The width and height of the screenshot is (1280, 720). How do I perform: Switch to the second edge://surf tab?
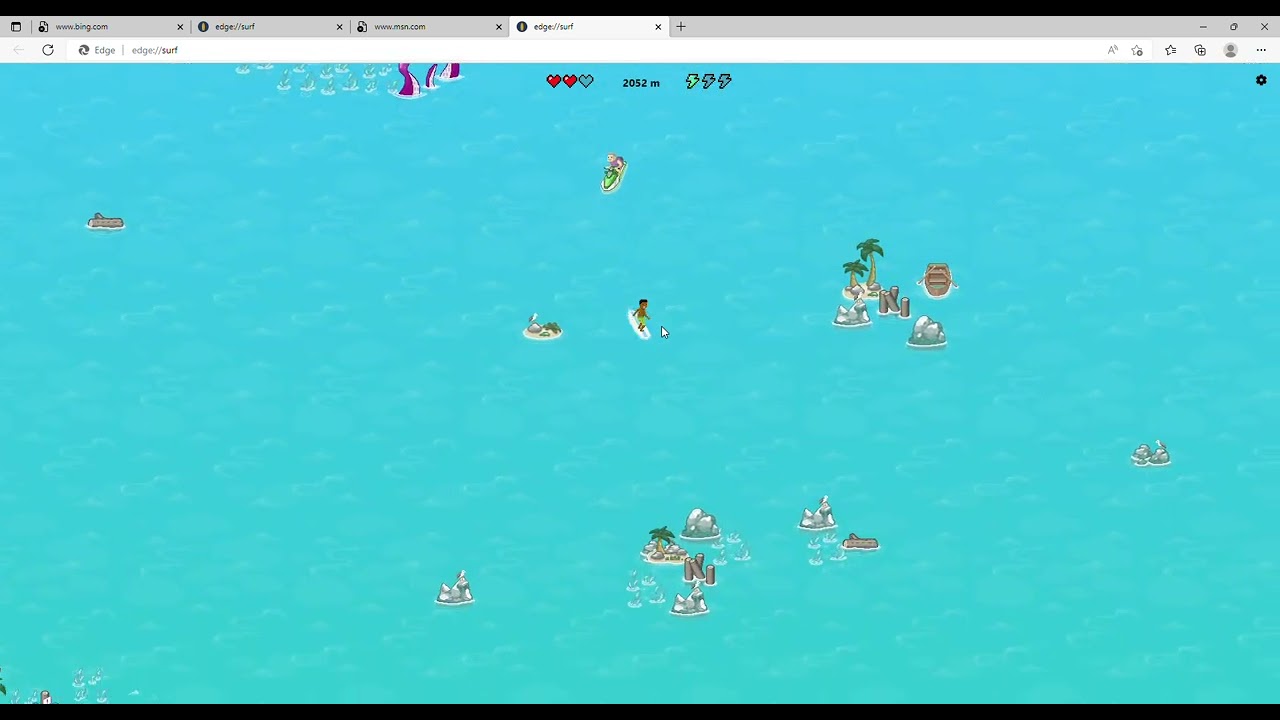click(x=590, y=27)
